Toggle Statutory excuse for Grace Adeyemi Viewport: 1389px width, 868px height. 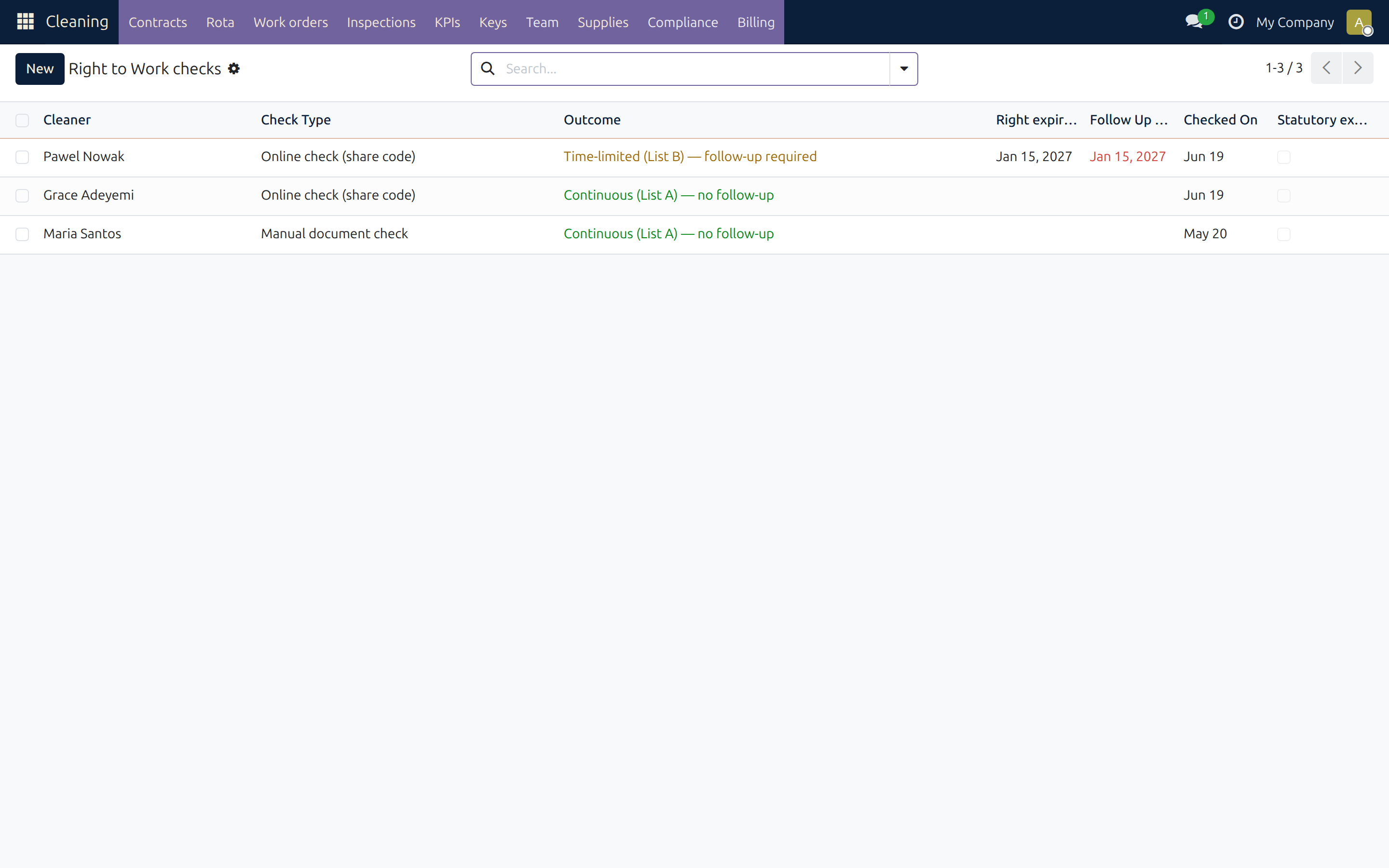[x=1283, y=195]
